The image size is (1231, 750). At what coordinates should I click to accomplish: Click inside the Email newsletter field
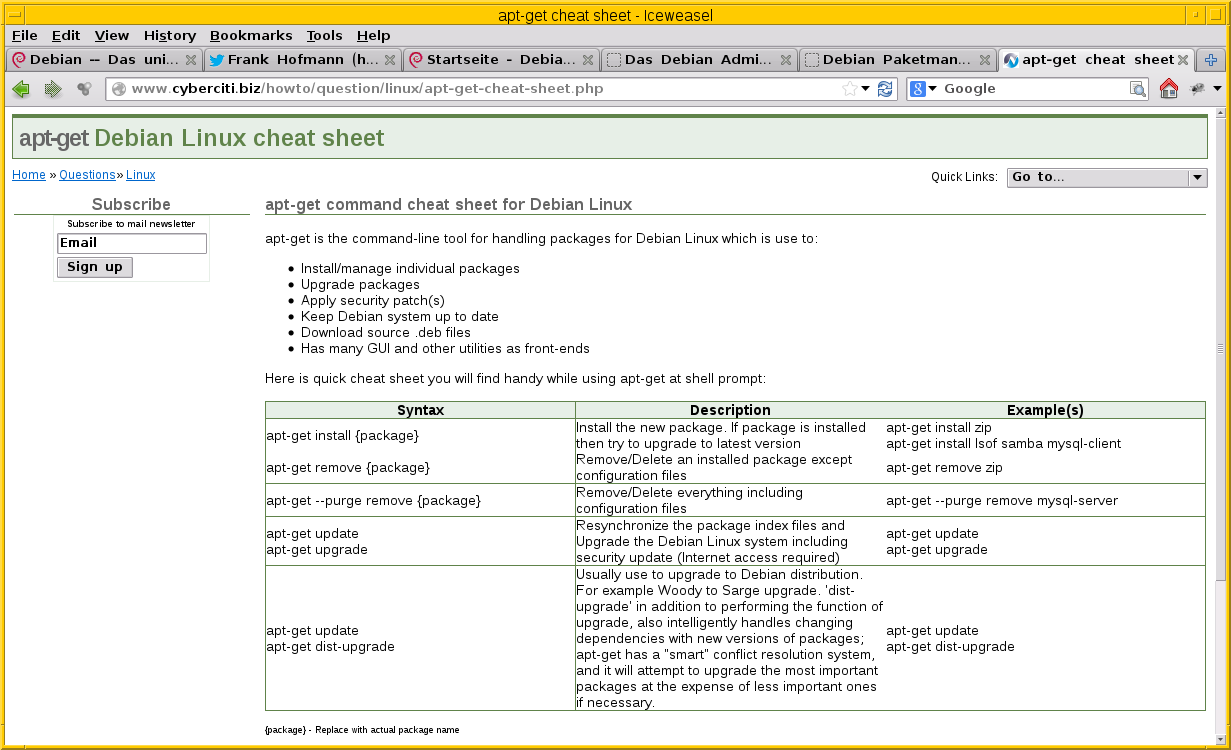click(x=131, y=243)
